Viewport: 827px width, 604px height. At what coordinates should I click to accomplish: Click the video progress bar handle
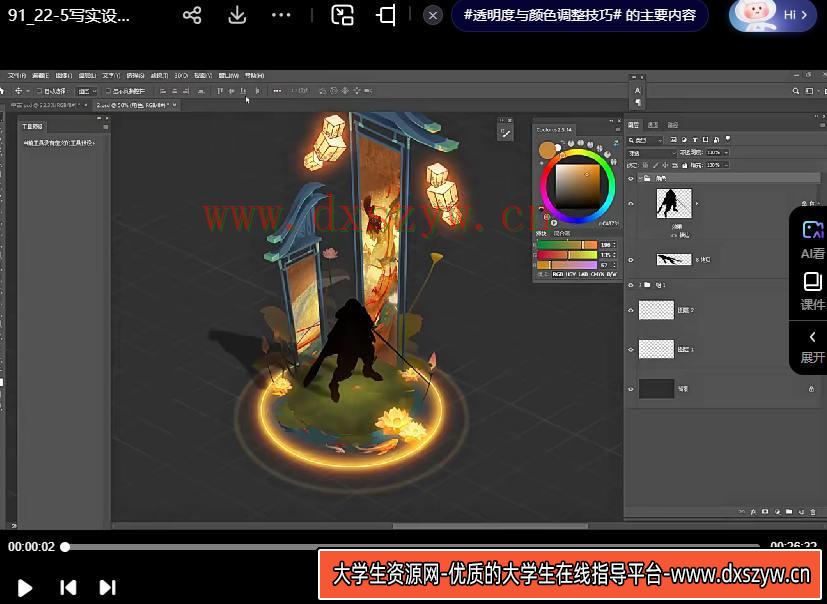65,547
